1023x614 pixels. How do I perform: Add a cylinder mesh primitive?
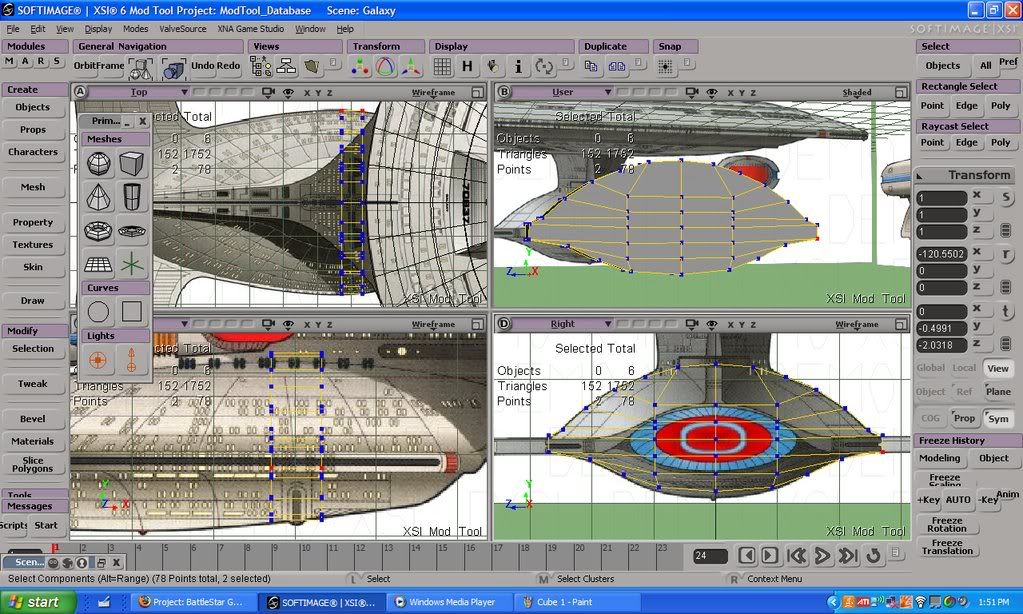point(132,197)
